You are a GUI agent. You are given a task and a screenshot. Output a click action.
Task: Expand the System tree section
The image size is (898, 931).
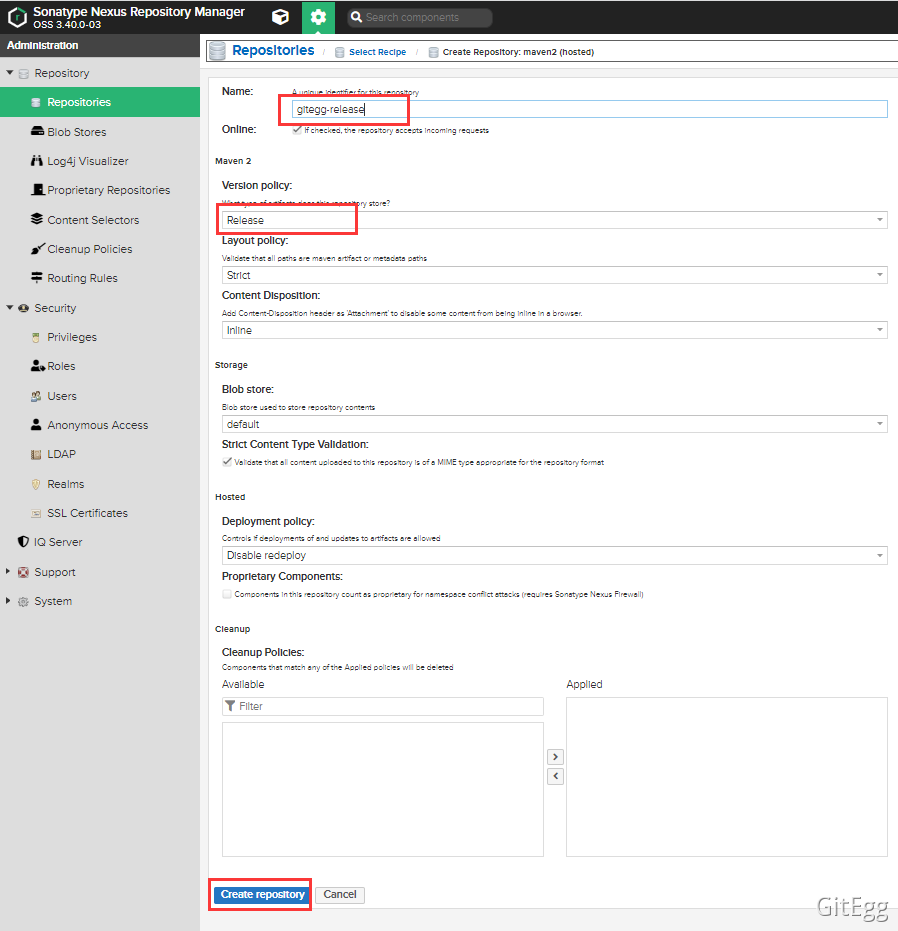tap(8, 600)
